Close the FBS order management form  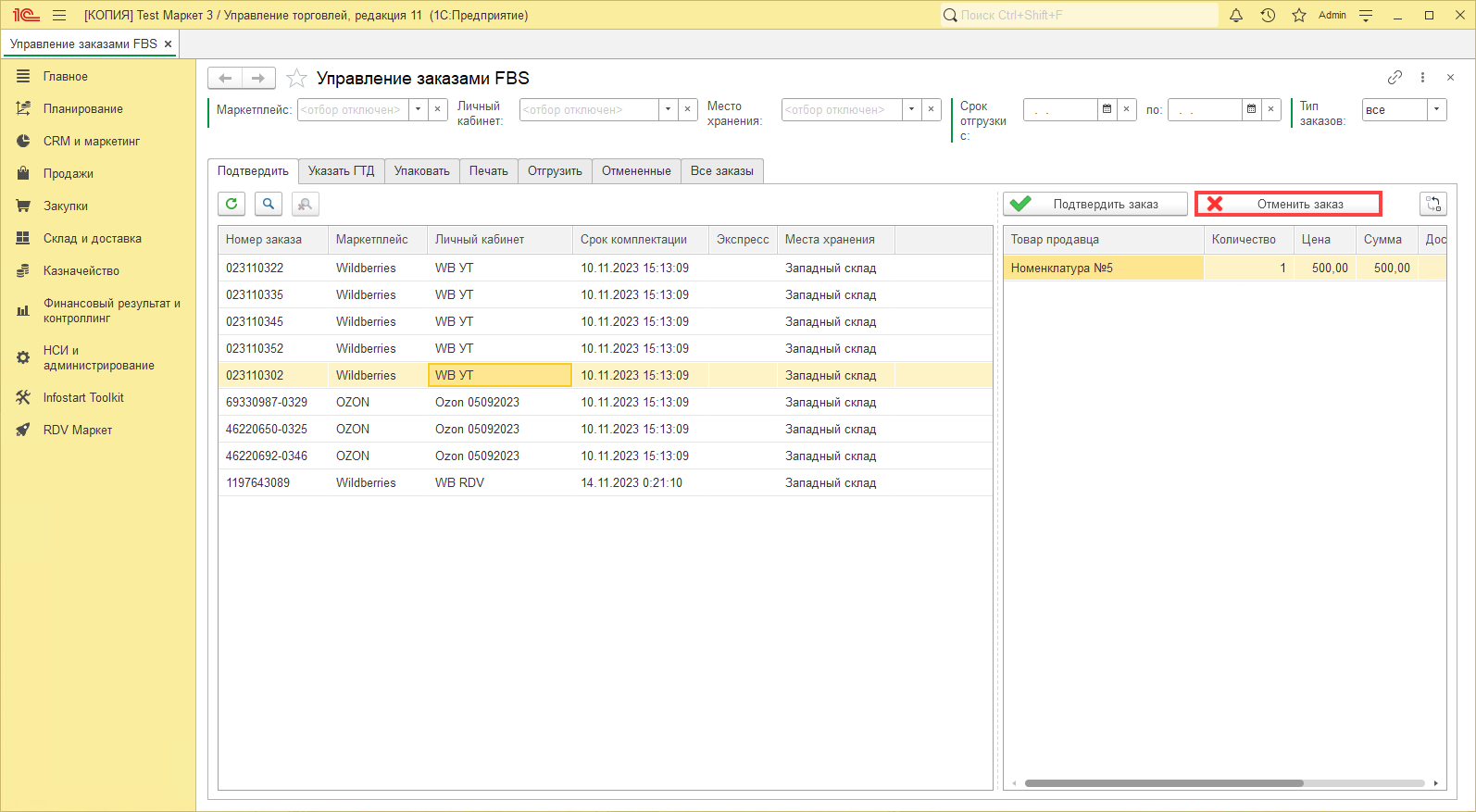(1450, 78)
